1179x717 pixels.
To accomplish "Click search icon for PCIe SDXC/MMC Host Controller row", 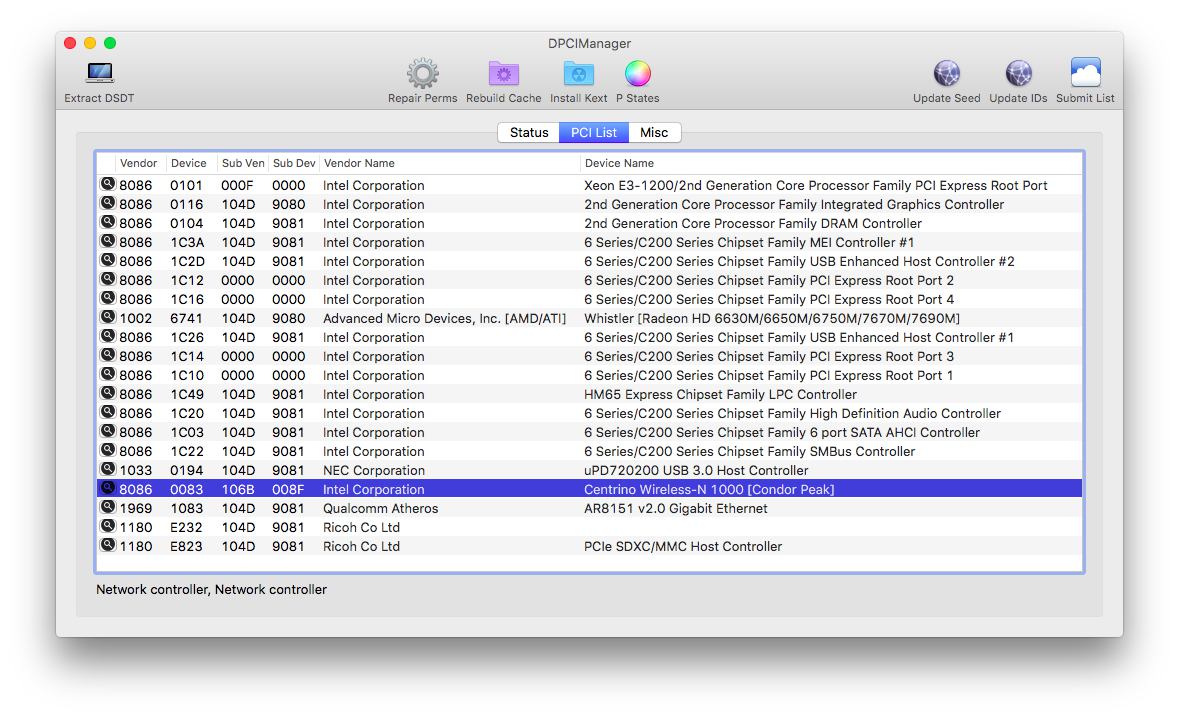I will click(x=108, y=545).
